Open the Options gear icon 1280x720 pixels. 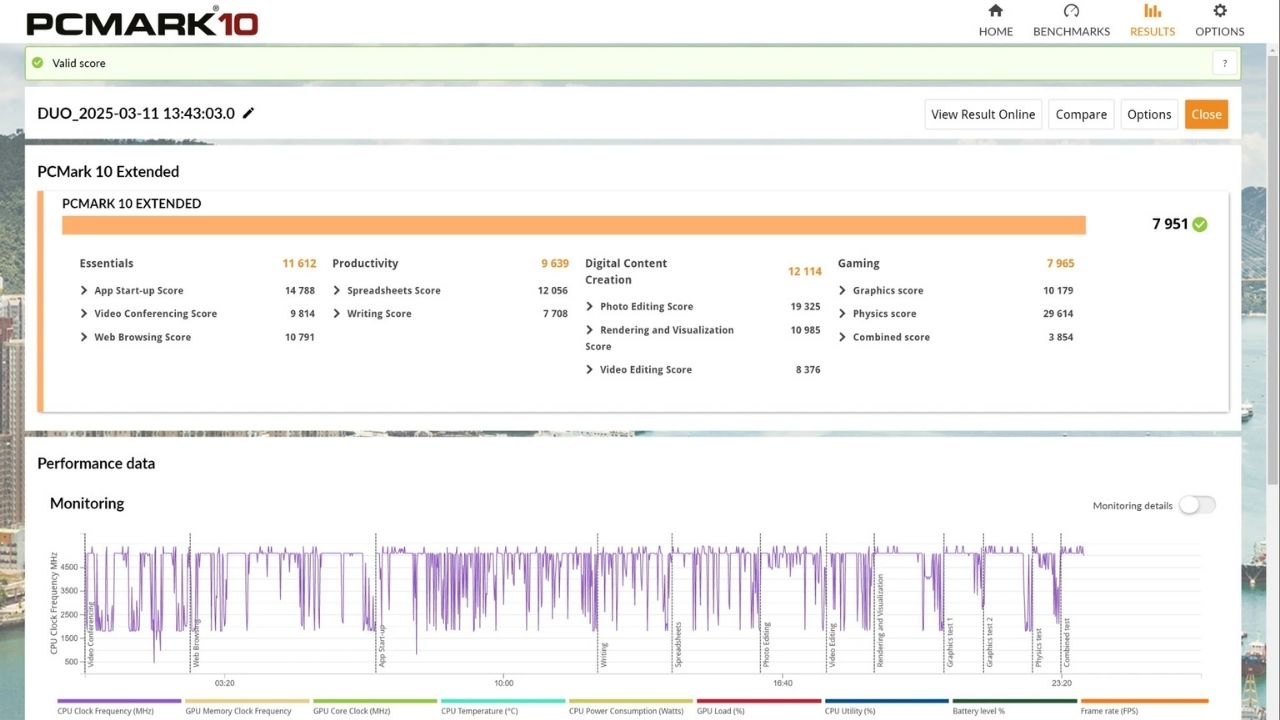point(1219,11)
